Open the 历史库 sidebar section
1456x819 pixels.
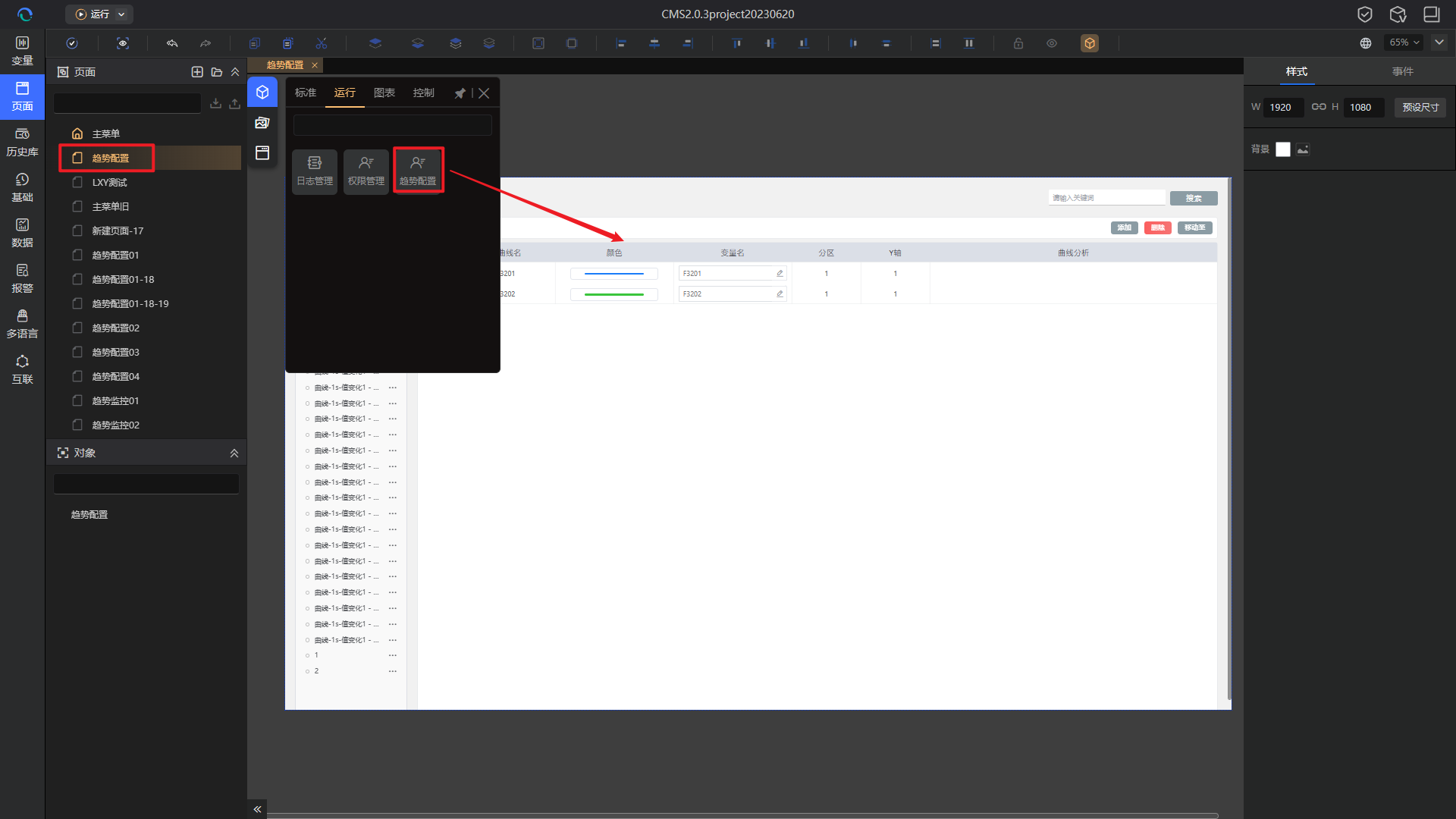point(22,142)
